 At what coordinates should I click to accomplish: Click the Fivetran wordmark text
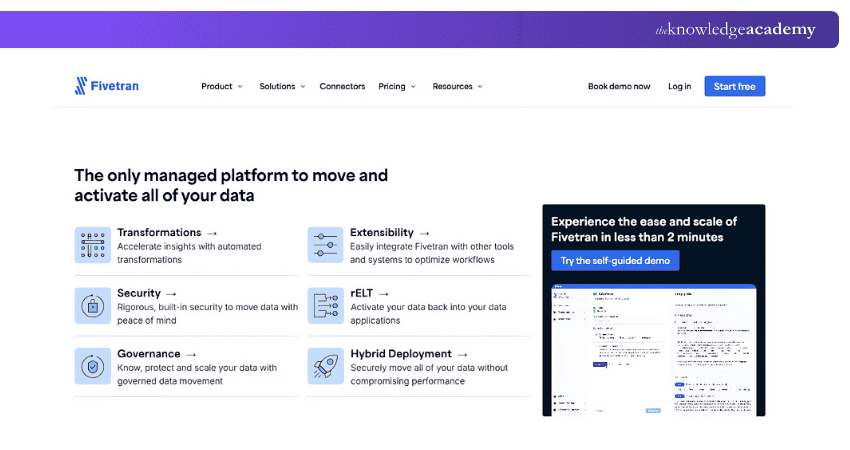pyautogui.click(x=114, y=86)
